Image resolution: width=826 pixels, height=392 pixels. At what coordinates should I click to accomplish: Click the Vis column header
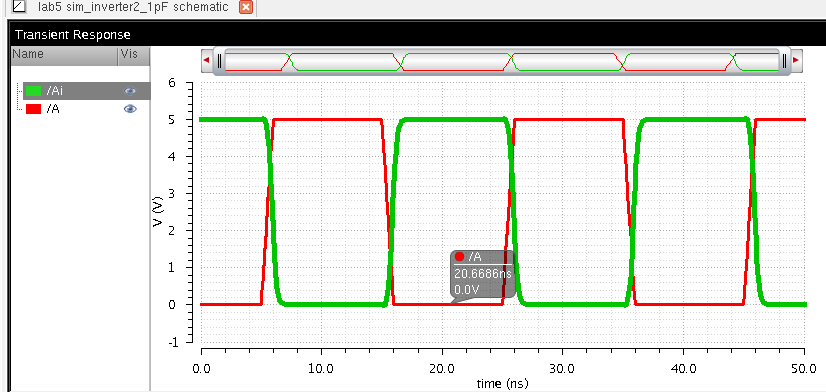coord(134,55)
